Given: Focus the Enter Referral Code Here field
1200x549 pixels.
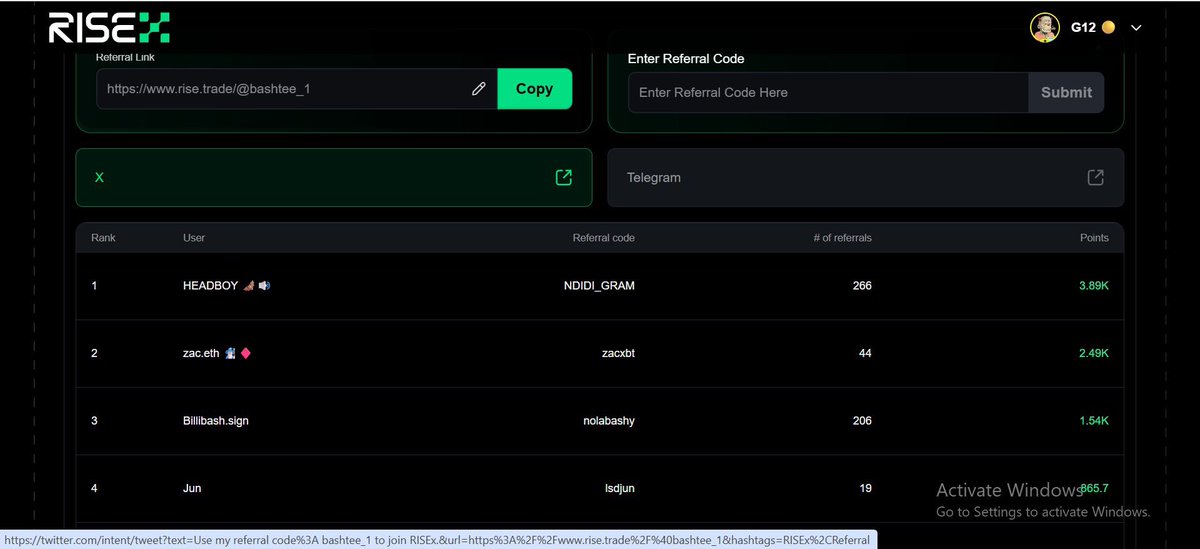Looking at the screenshot, I should point(828,92).
